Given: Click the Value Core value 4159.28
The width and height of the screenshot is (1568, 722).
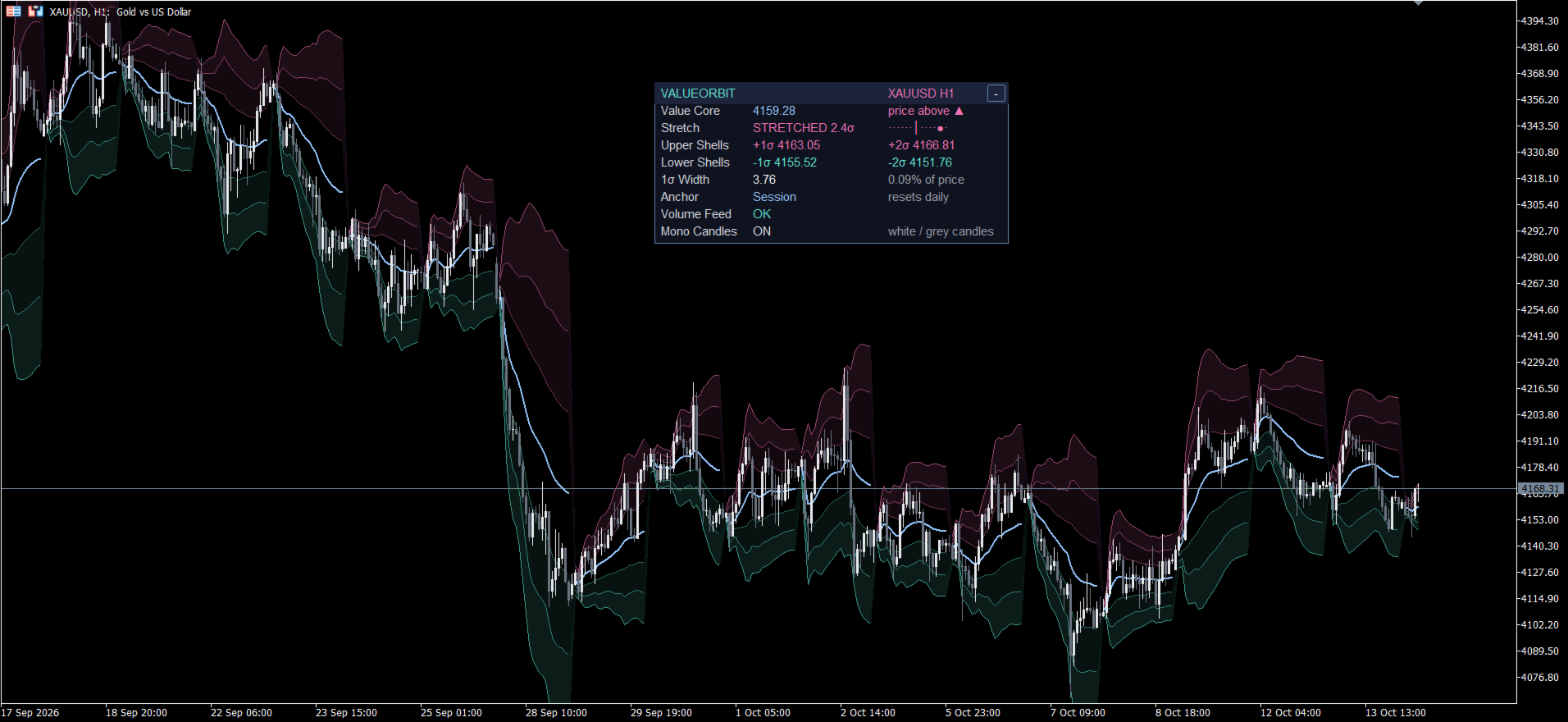Looking at the screenshot, I should coord(774,111).
